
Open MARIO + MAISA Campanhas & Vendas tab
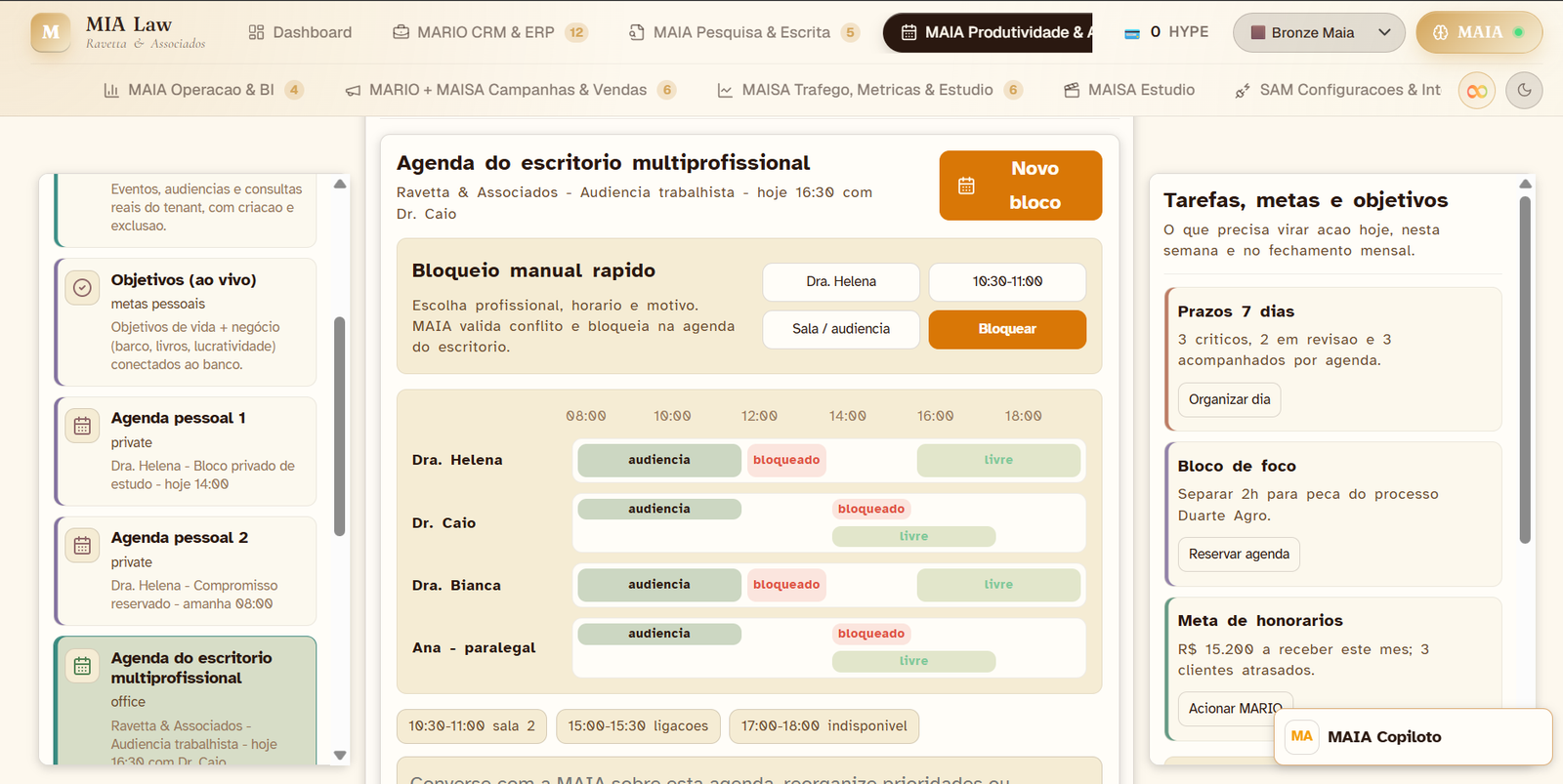click(x=510, y=90)
